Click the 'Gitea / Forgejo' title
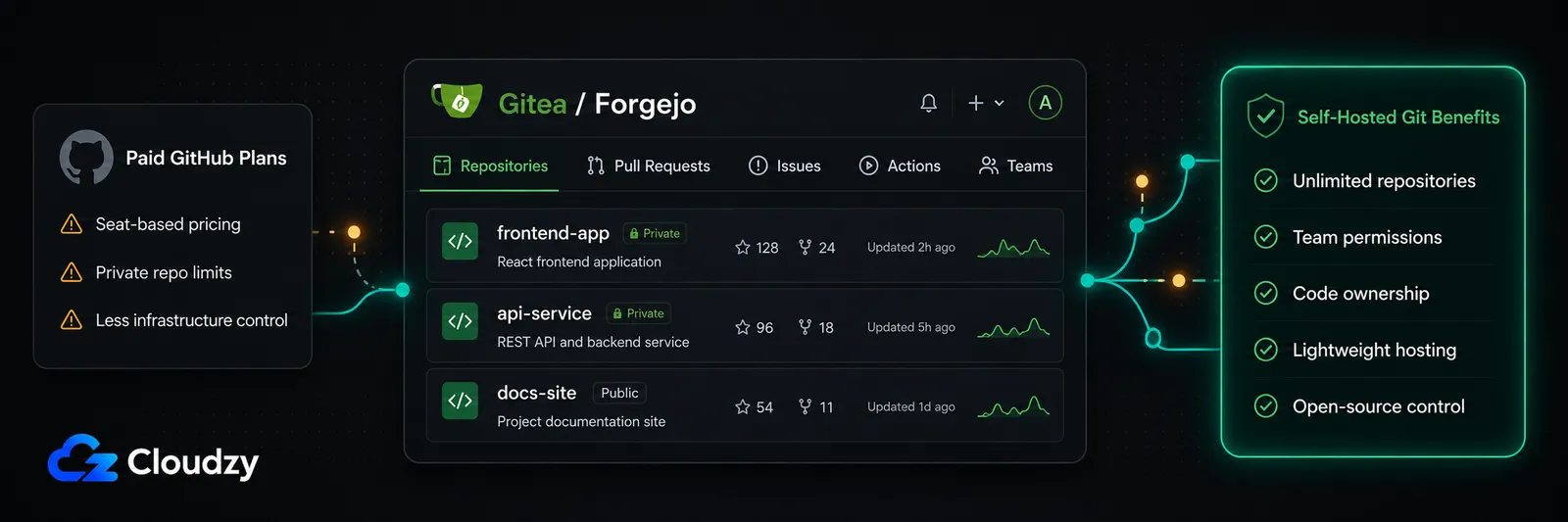 [x=597, y=104]
